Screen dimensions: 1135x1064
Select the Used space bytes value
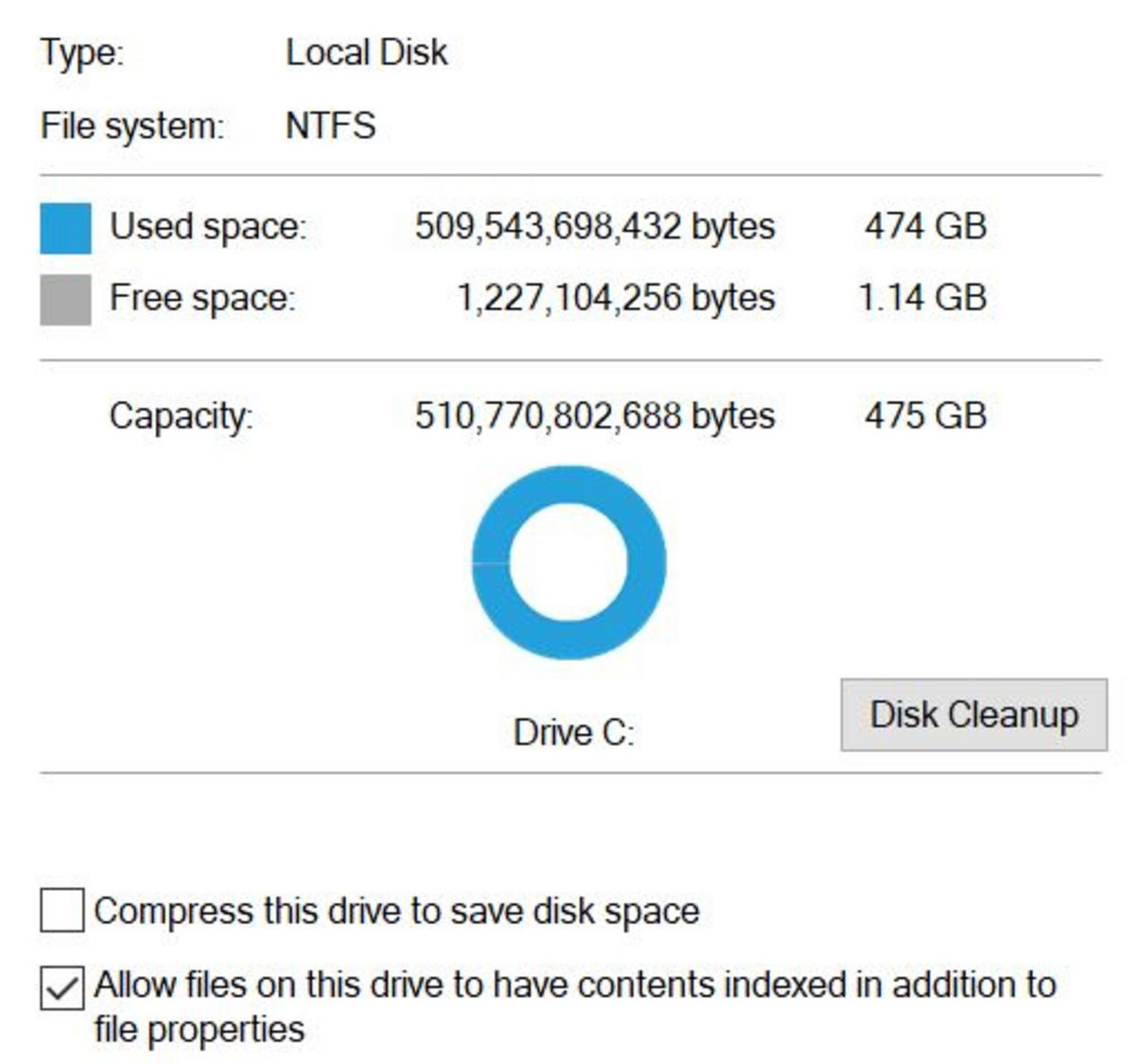pos(594,226)
